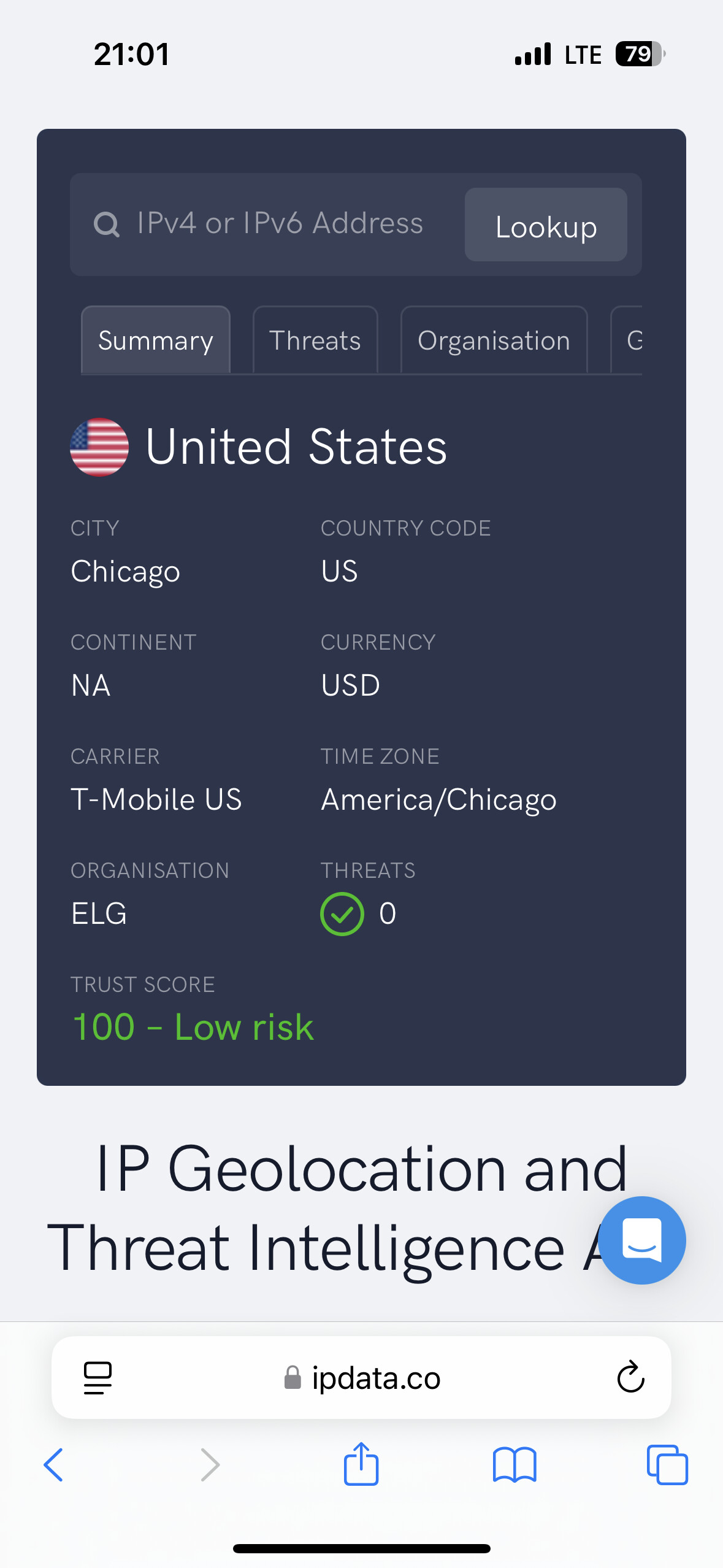
Task: Click the Lookup button
Action: (546, 225)
